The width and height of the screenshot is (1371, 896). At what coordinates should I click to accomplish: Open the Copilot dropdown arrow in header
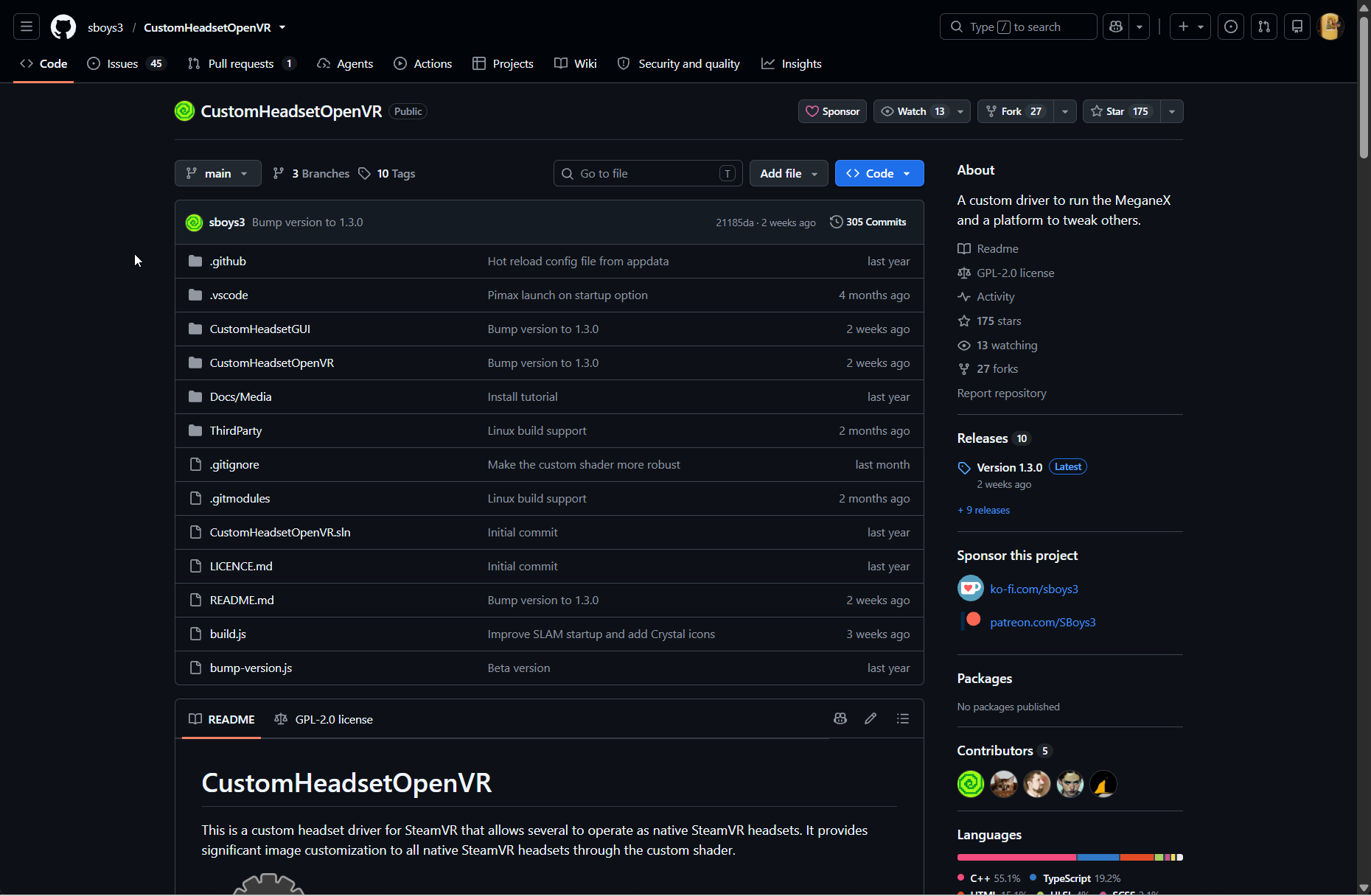tap(1140, 27)
